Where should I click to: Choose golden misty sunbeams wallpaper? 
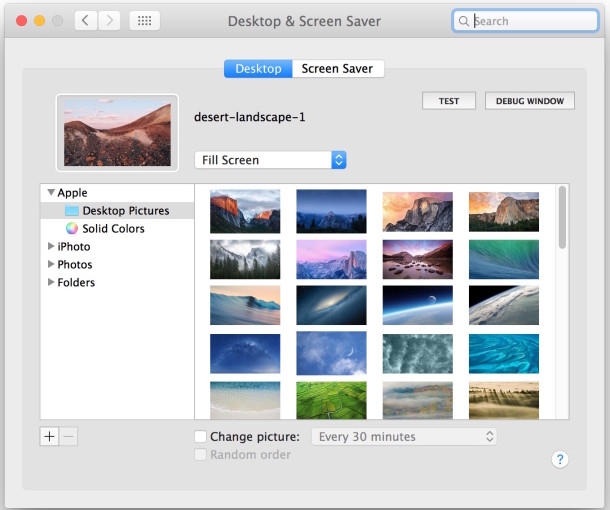[504, 400]
